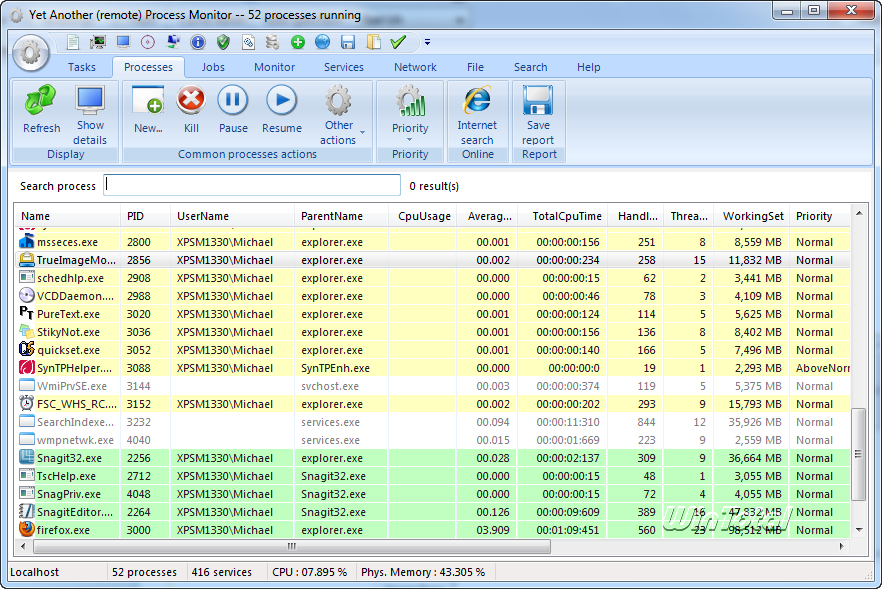This screenshot has width=882, height=589.
Task: Sort by ParentName column header
Action: [341, 216]
